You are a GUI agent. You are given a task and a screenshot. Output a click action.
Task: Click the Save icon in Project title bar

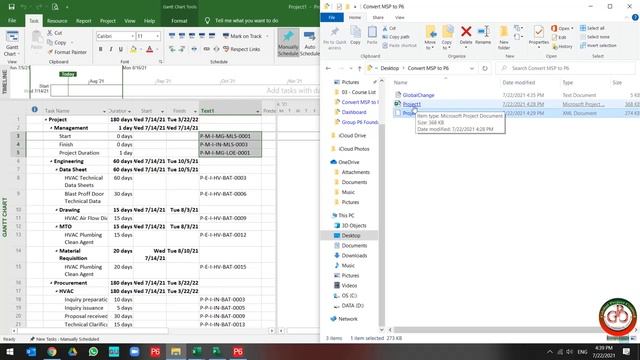[x=11, y=7]
